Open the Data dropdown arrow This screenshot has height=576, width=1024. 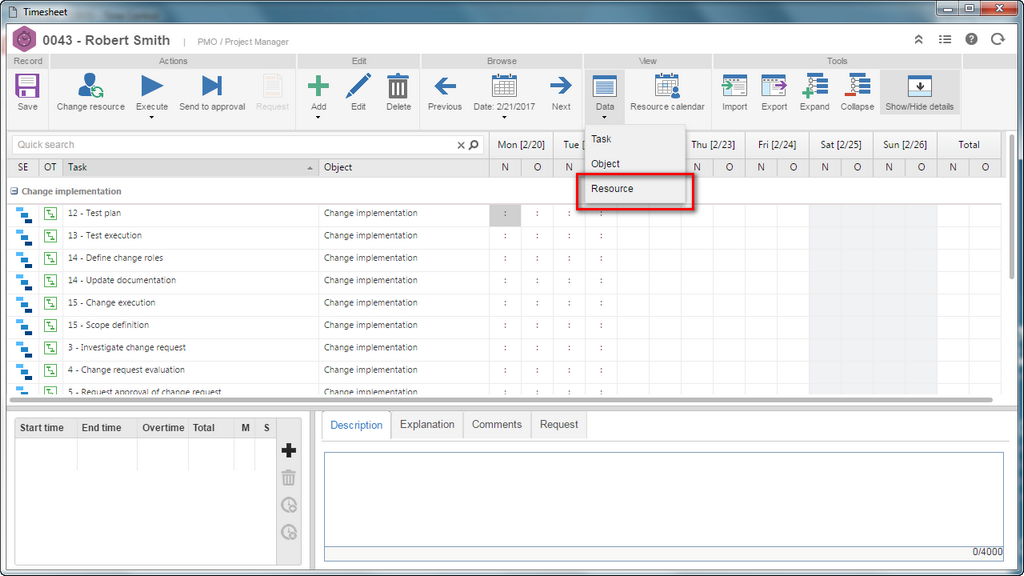click(x=604, y=118)
